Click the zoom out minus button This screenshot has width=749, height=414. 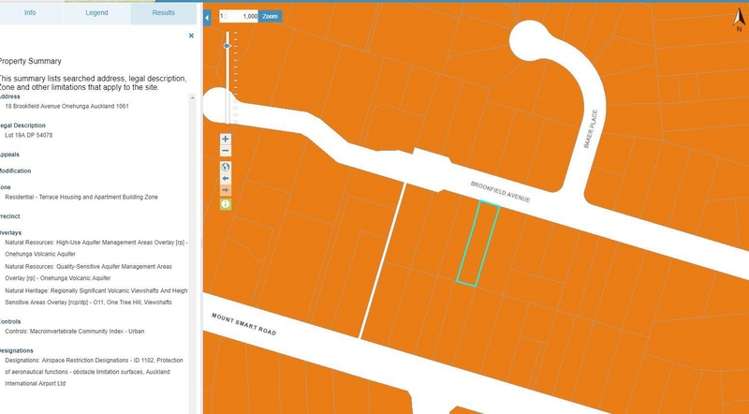click(226, 152)
